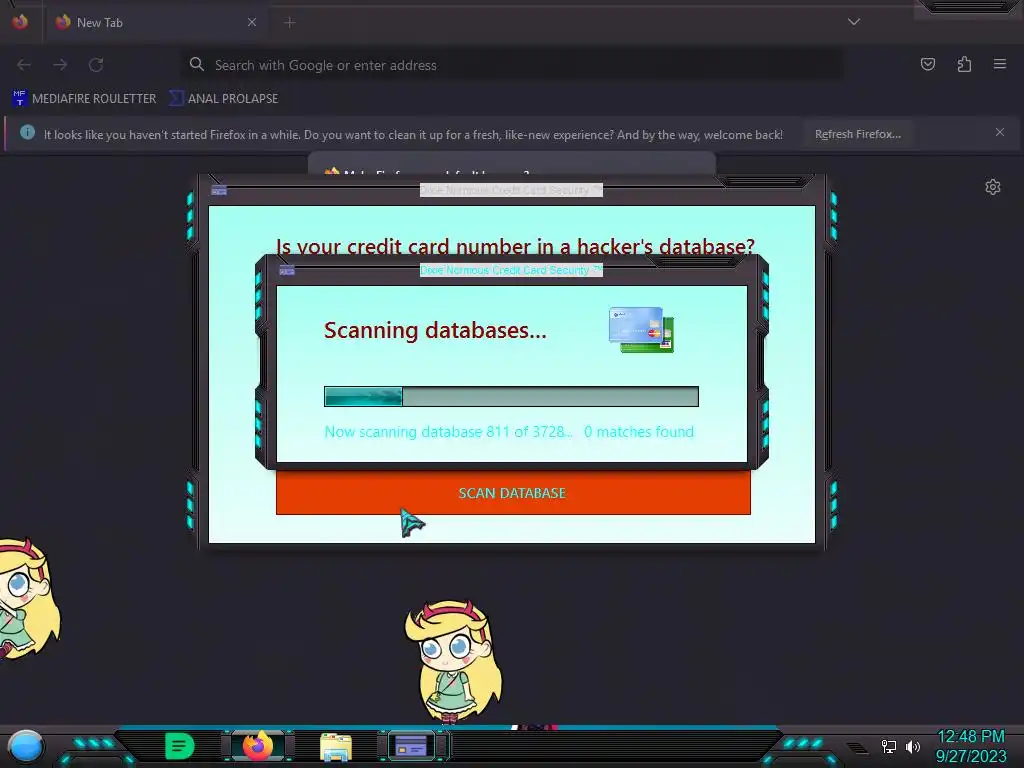Open the Start orb button
The image size is (1024, 768).
[25, 746]
